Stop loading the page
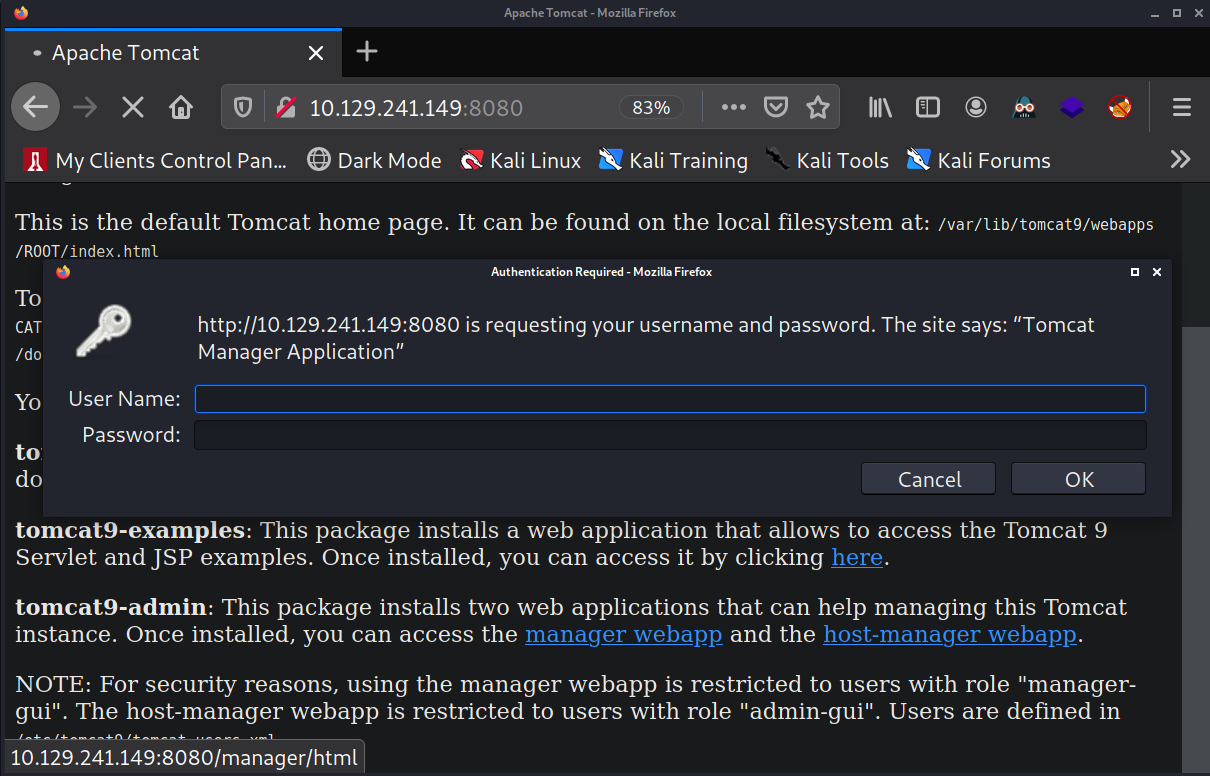This screenshot has width=1210, height=776. click(133, 107)
